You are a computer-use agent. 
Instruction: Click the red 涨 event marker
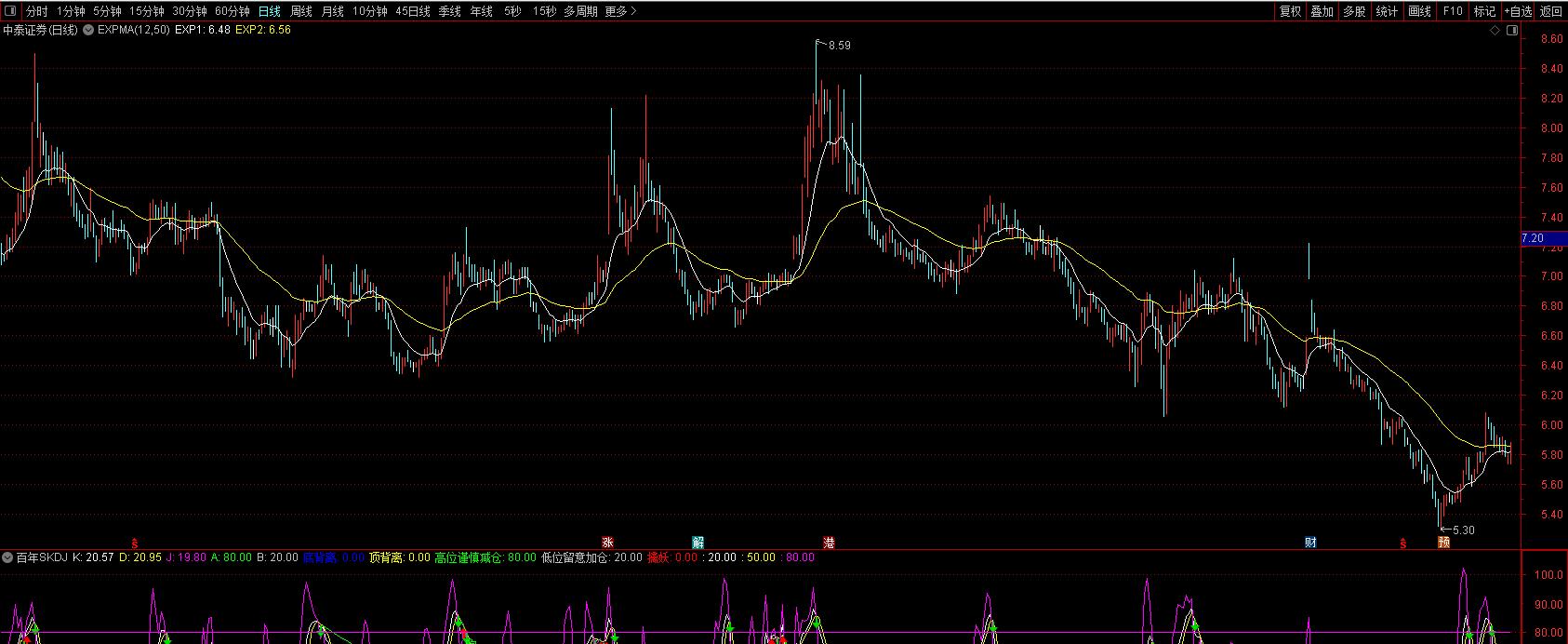pos(608,543)
